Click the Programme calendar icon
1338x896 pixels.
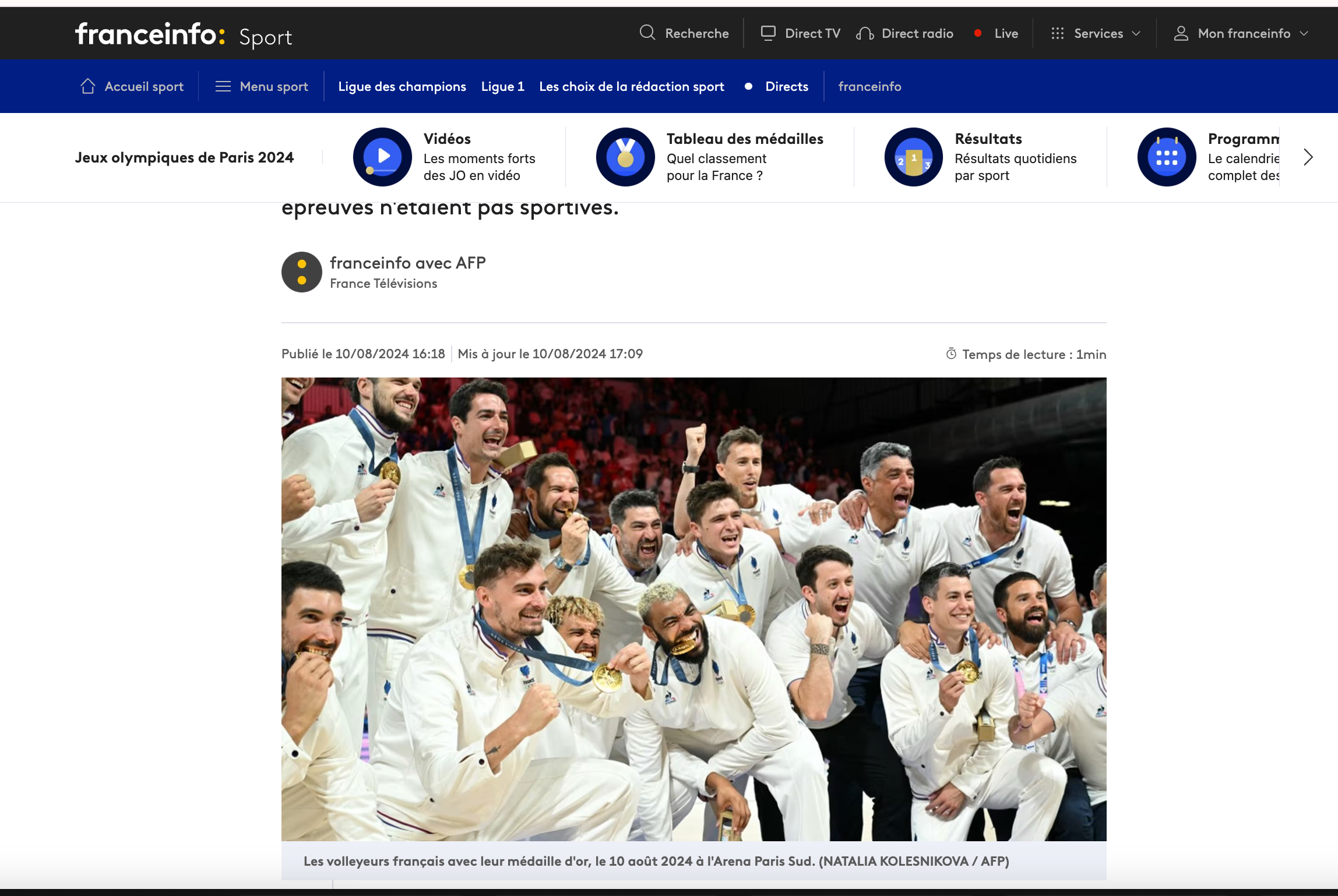pos(1166,157)
